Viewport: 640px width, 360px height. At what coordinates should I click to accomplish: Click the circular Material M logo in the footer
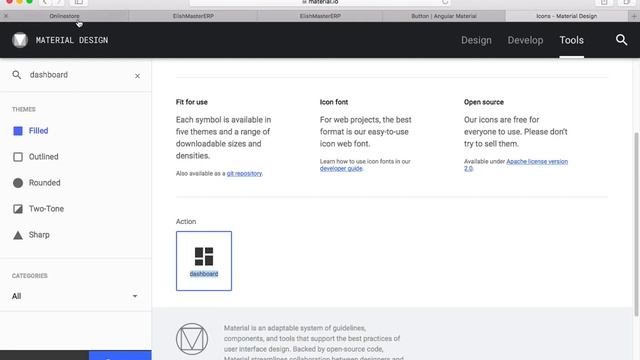pyautogui.click(x=192, y=339)
